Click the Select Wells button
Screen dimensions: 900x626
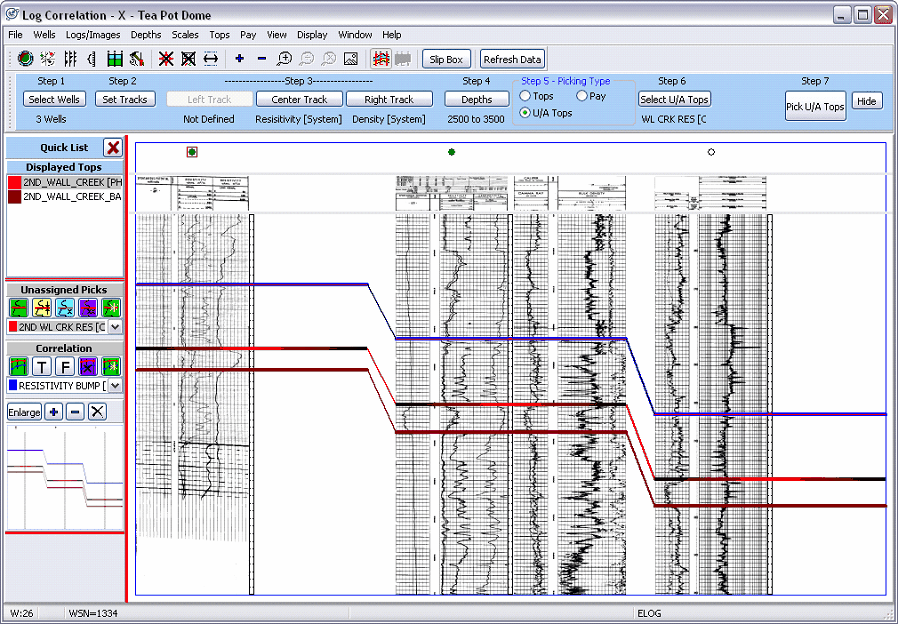pyautogui.click(x=54, y=99)
